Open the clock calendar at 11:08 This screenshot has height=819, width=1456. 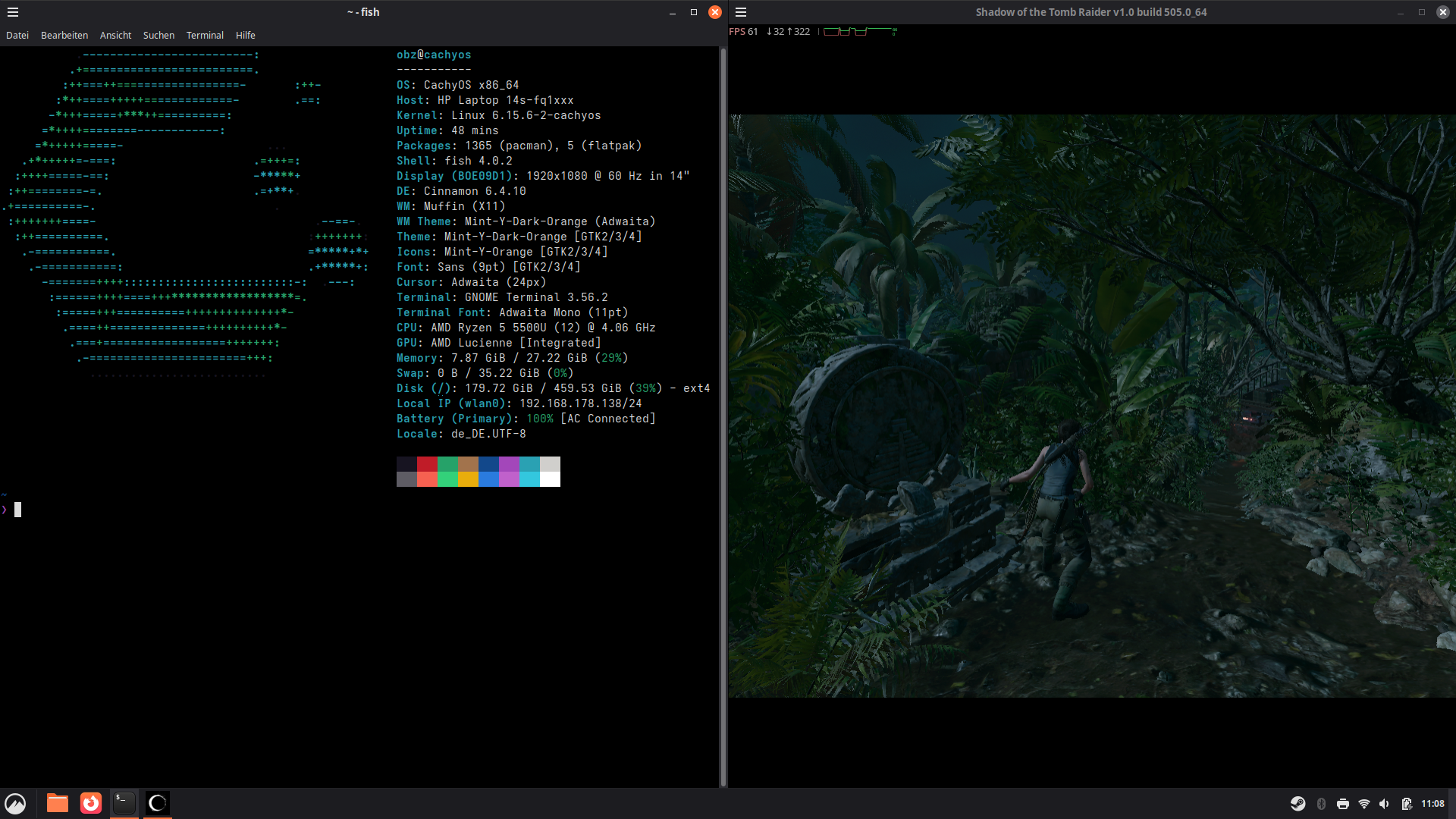click(1432, 804)
